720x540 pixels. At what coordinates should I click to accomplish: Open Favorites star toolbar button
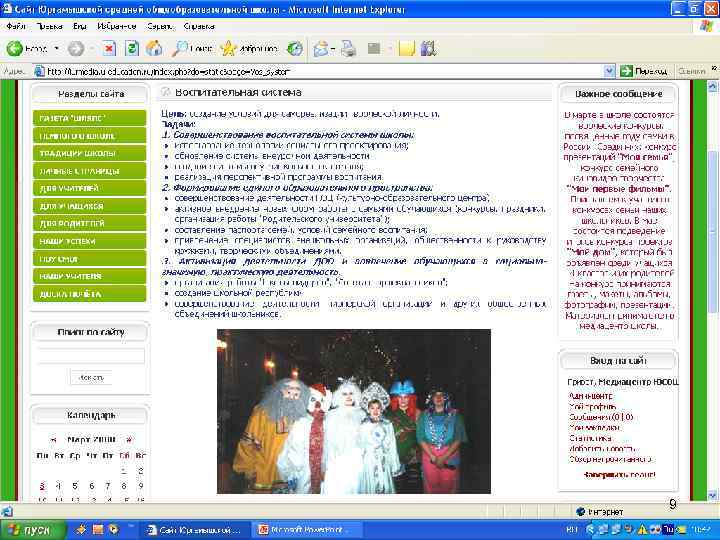[x=249, y=48]
